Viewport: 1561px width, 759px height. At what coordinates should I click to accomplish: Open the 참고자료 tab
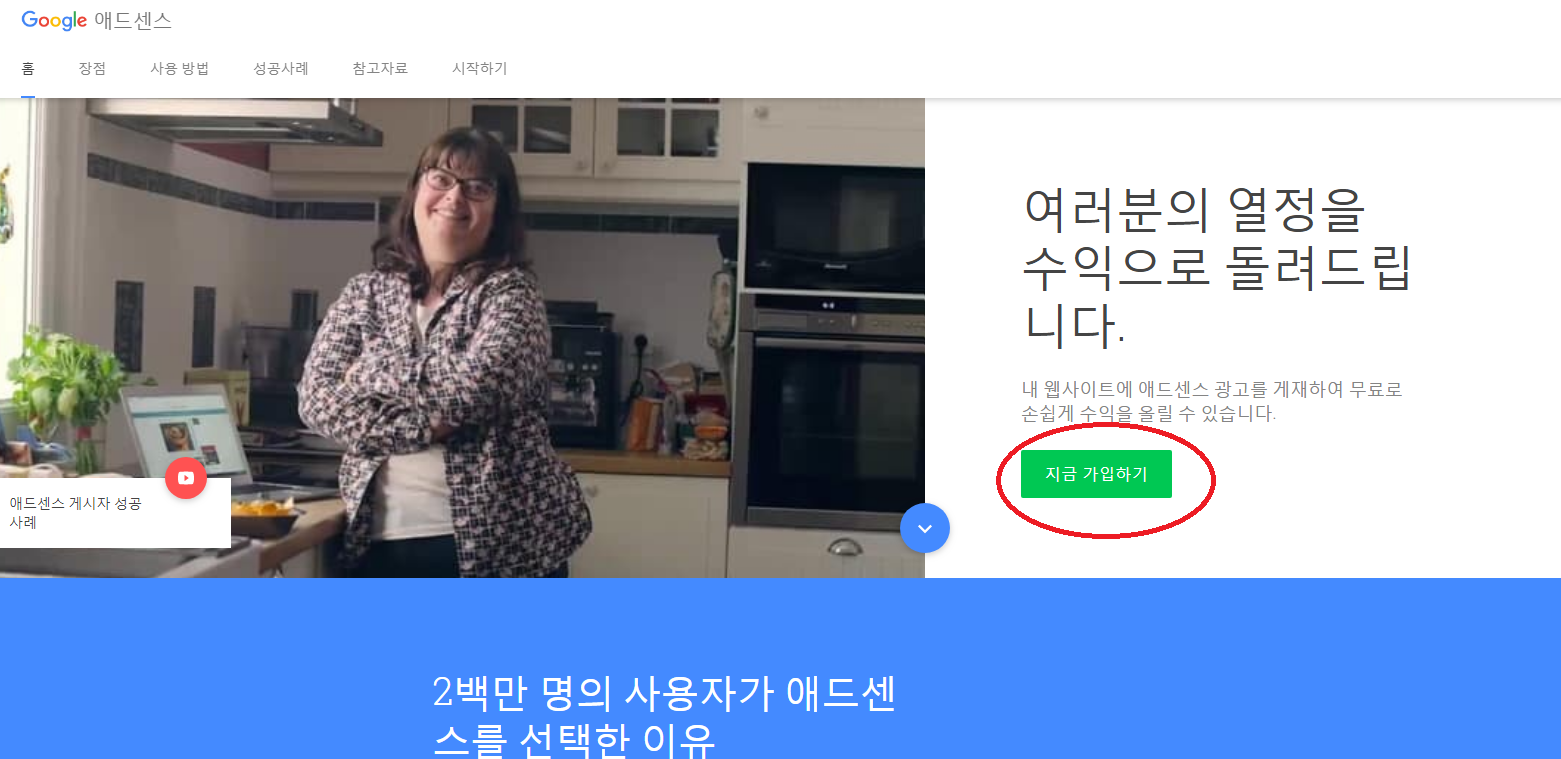pos(380,69)
